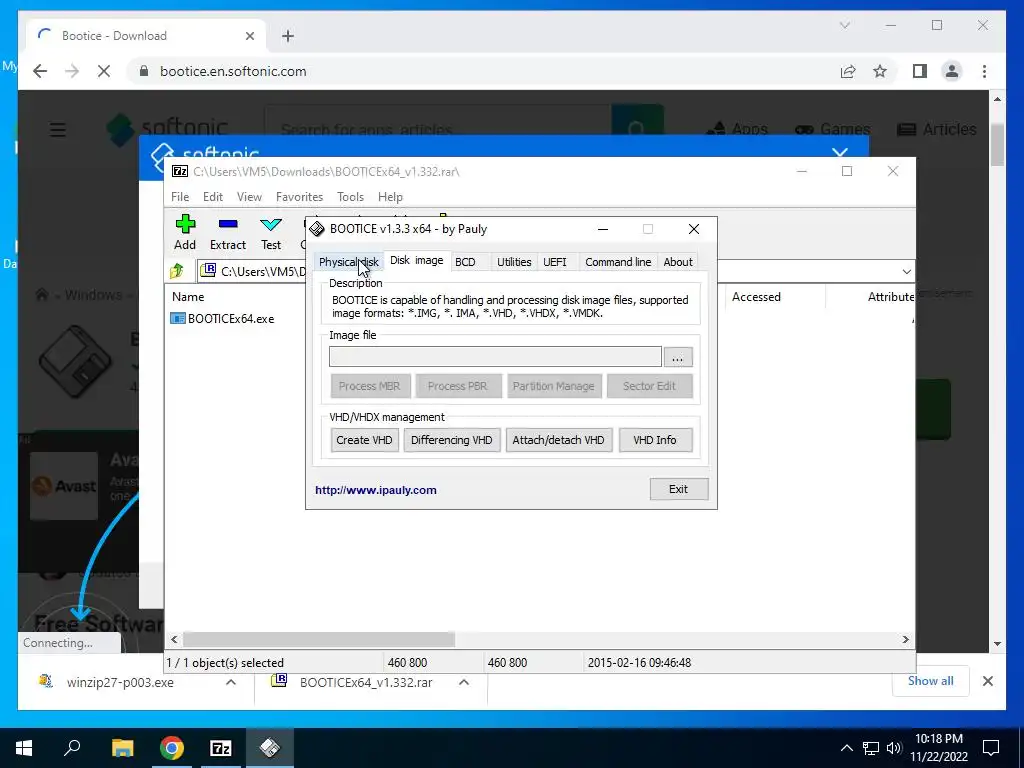Click the up-folder arrow in 7-Zip
The width and height of the screenshot is (1024, 768).
177,271
